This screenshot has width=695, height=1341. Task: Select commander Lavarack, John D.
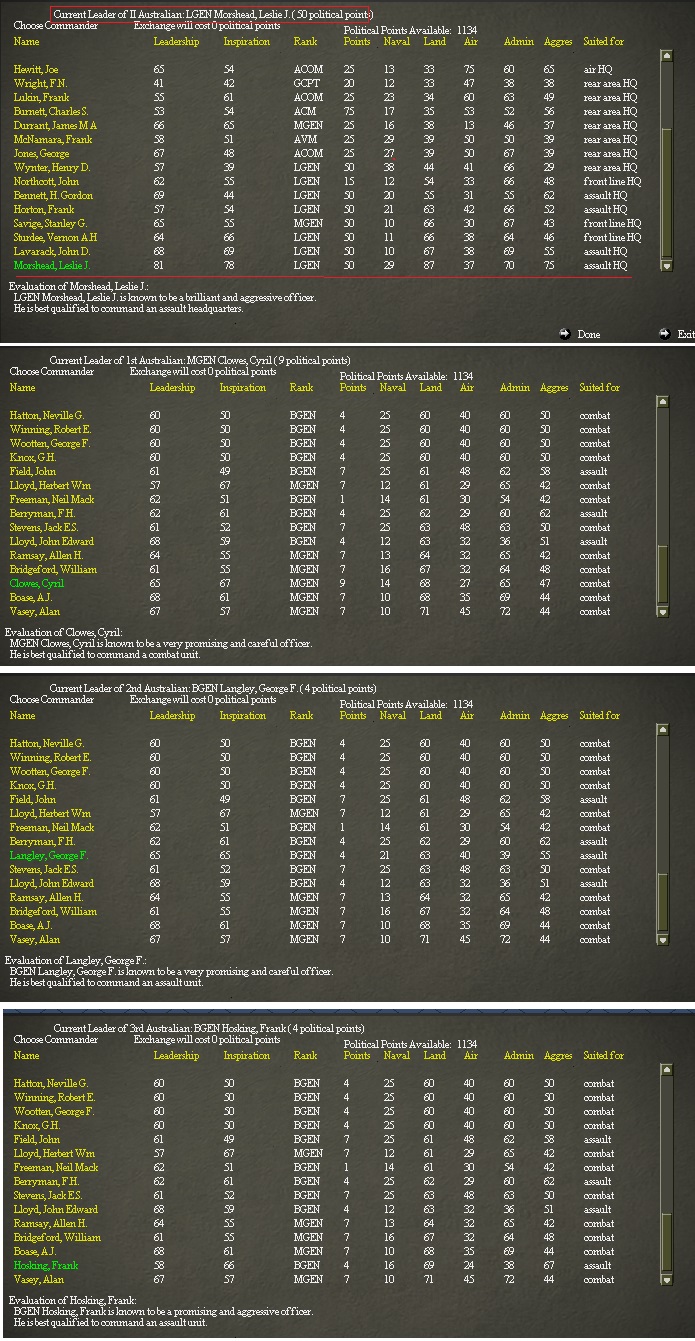[x=52, y=252]
